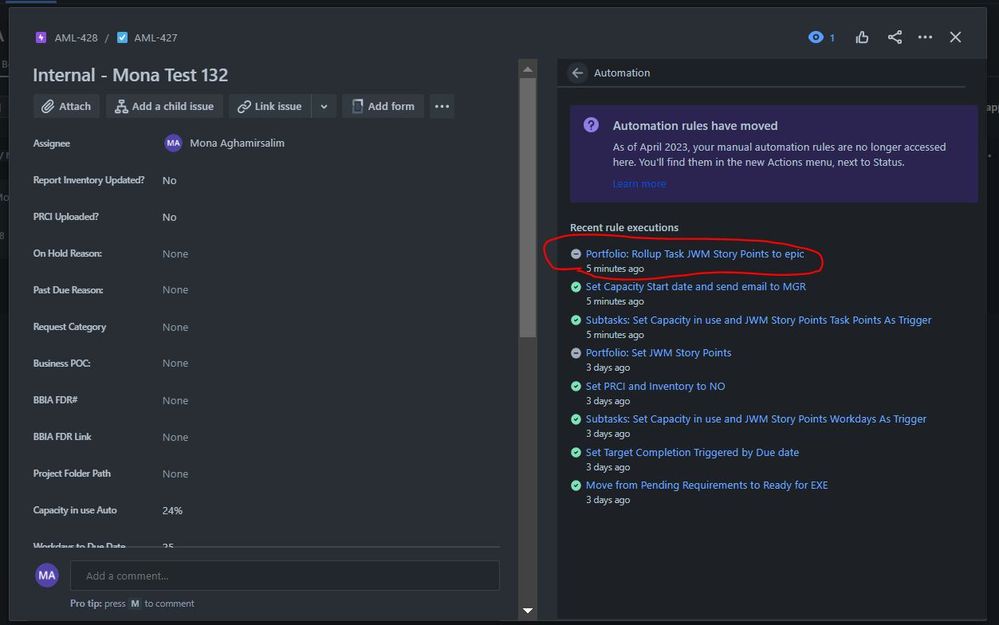Set the On Hold Reason field
Screen dimensions: 999x625
175,254
